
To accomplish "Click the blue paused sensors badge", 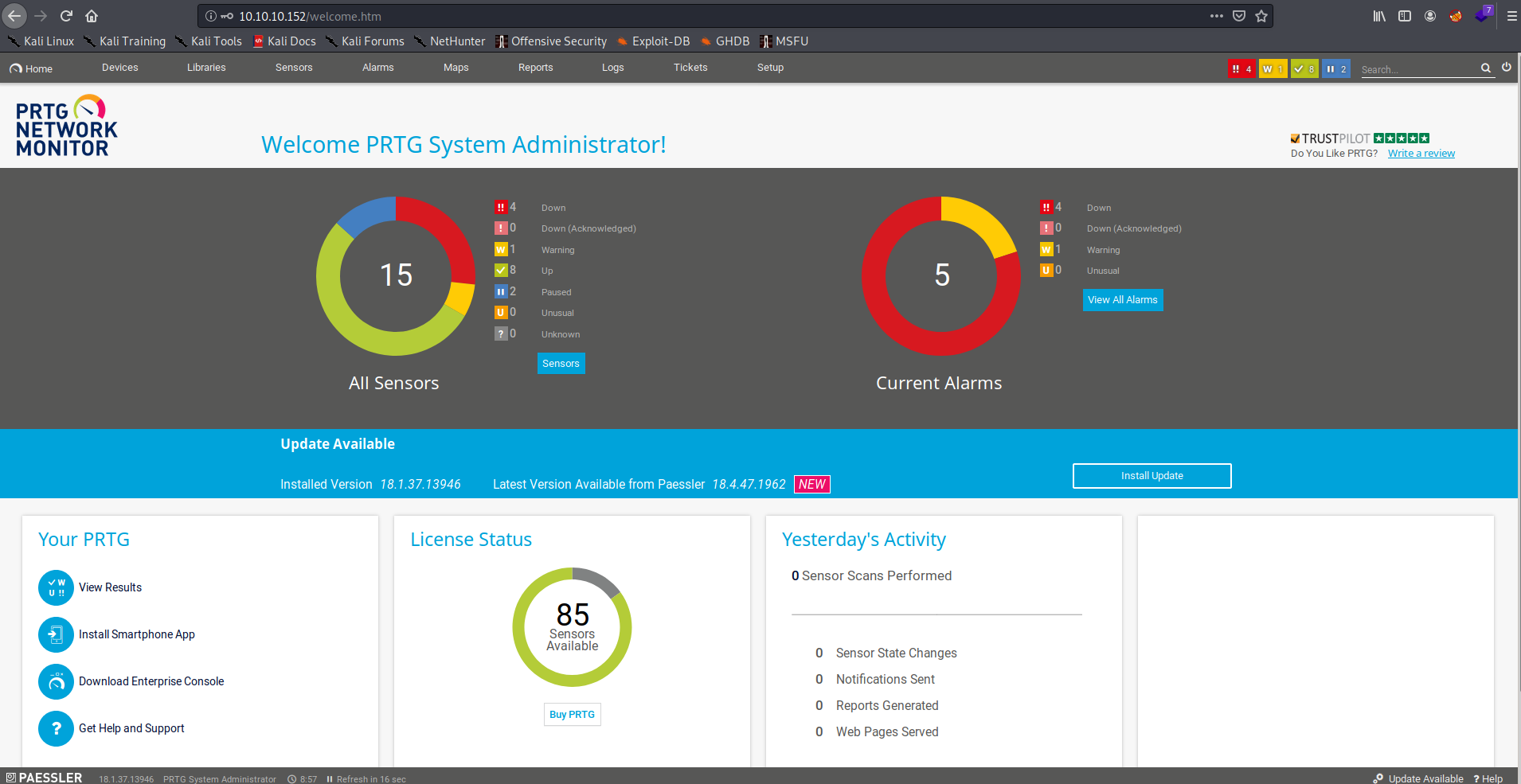I will coord(1335,68).
